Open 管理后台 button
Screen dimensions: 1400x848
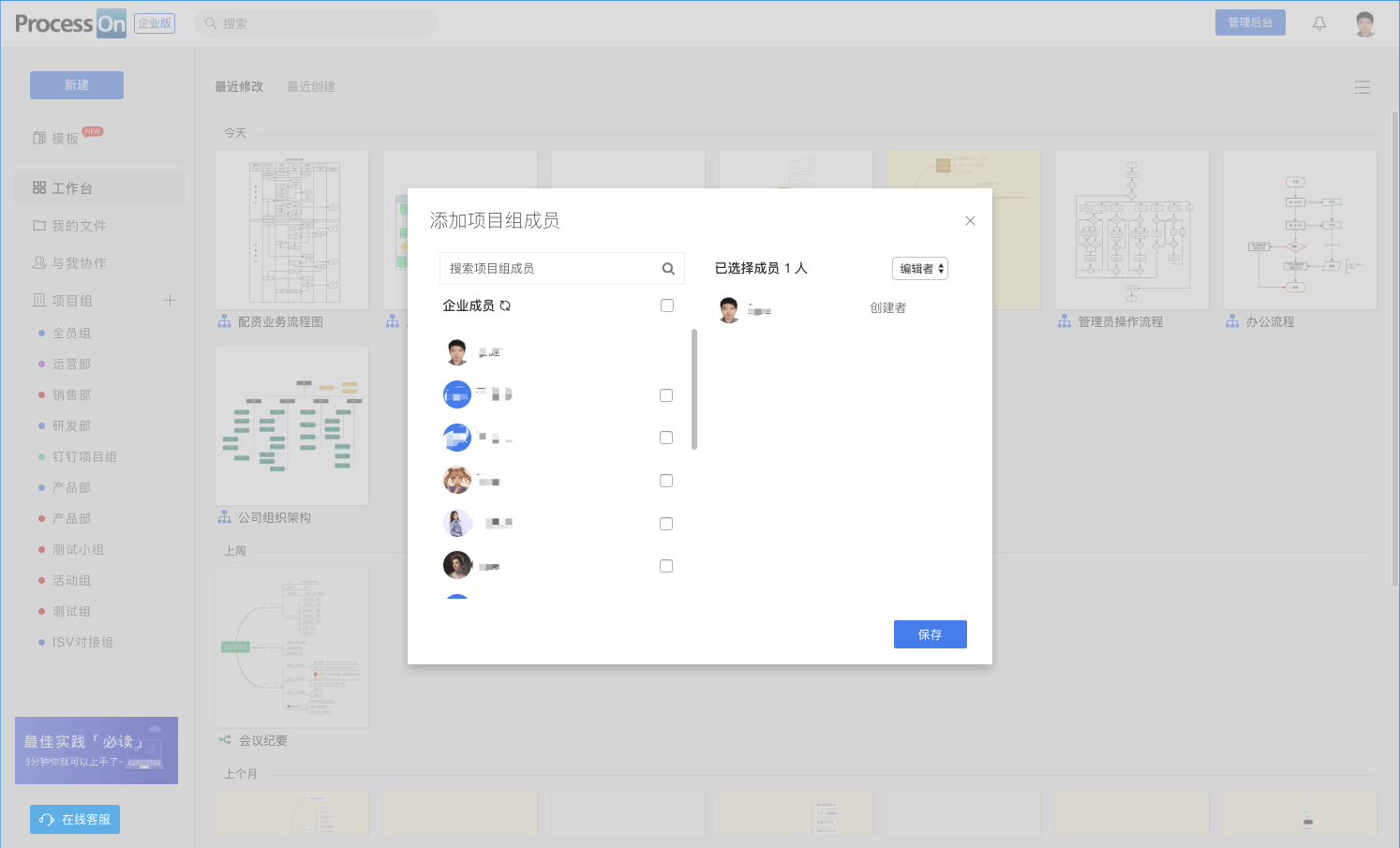click(1250, 22)
